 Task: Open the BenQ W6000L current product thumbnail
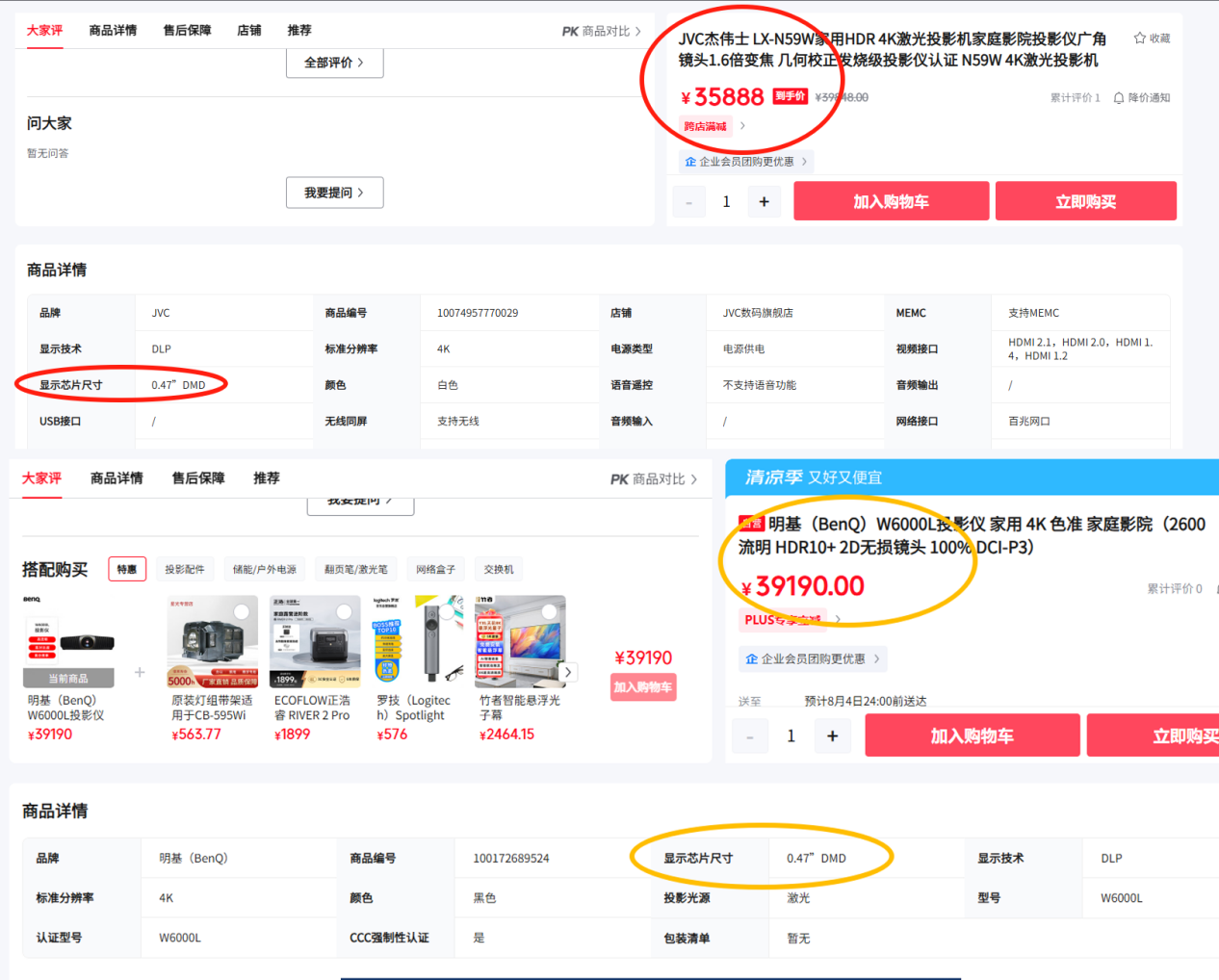click(68, 642)
